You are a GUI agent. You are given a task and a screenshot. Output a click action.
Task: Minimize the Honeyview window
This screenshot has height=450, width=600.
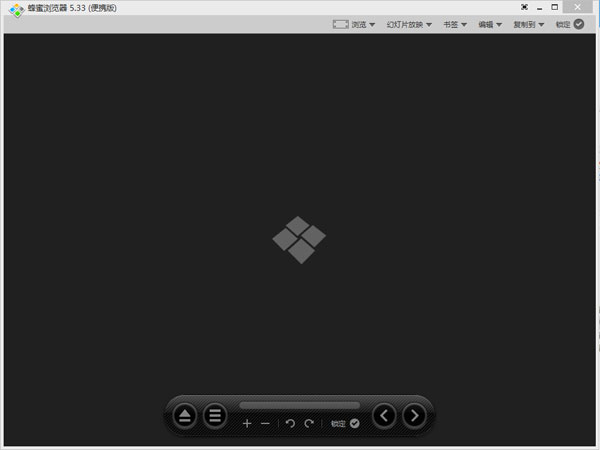pos(540,8)
